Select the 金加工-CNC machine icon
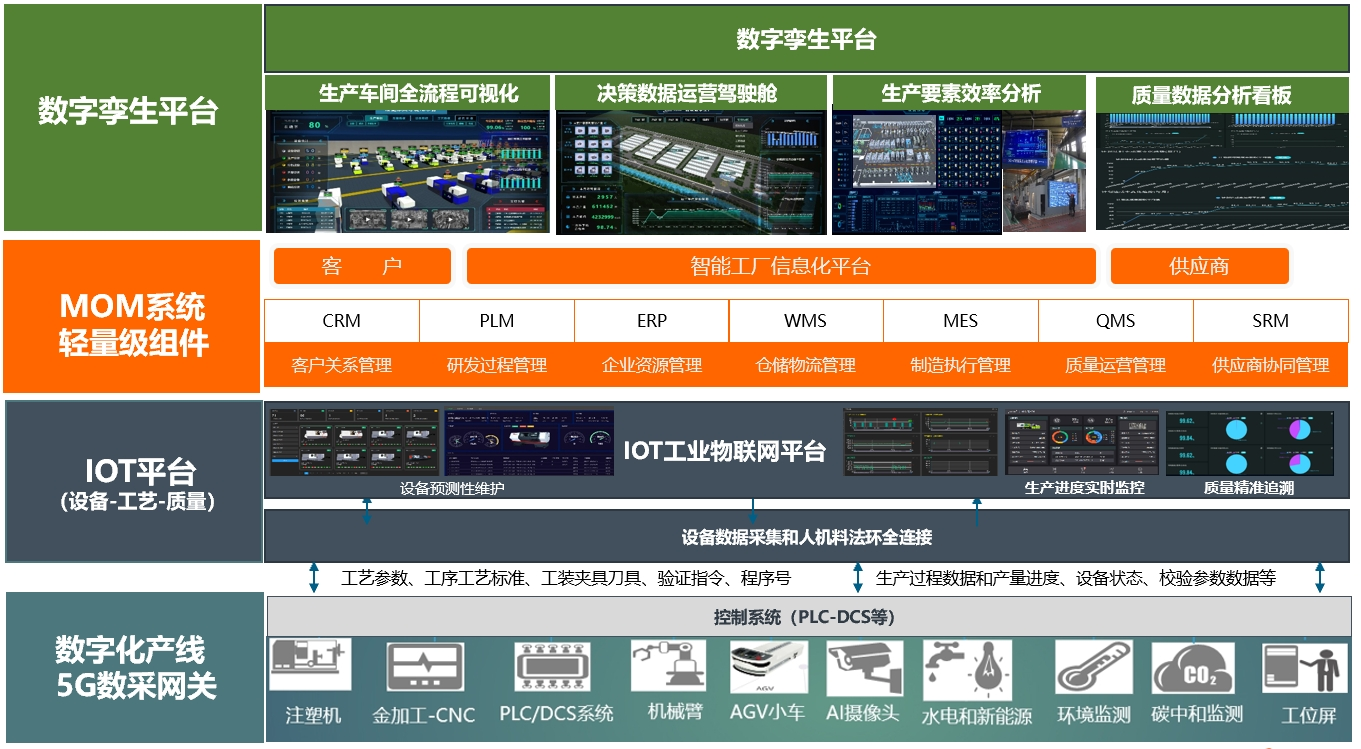Image resolution: width=1361 pixels, height=749 pixels. tap(424, 667)
